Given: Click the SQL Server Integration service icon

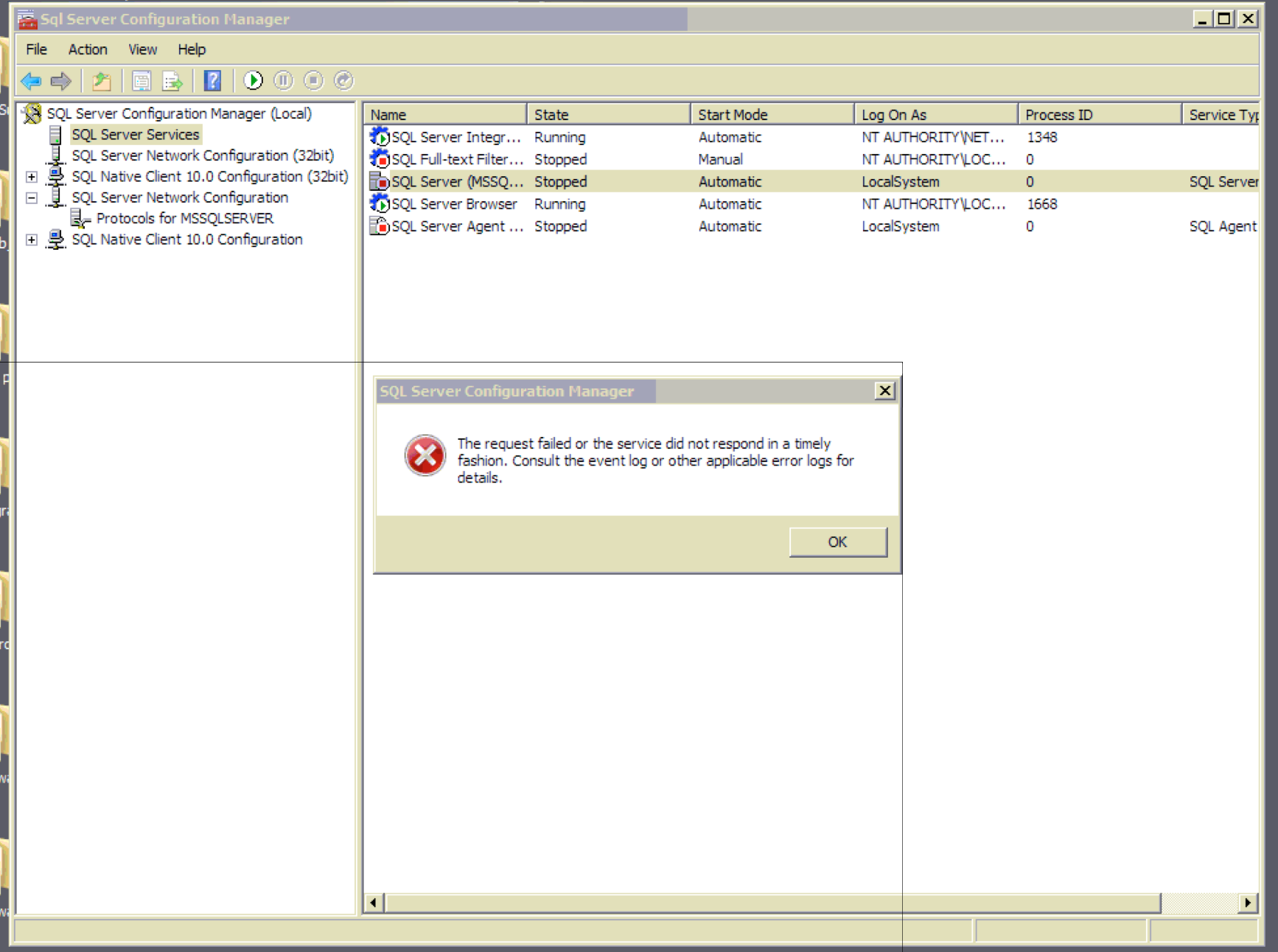Looking at the screenshot, I should (379, 136).
